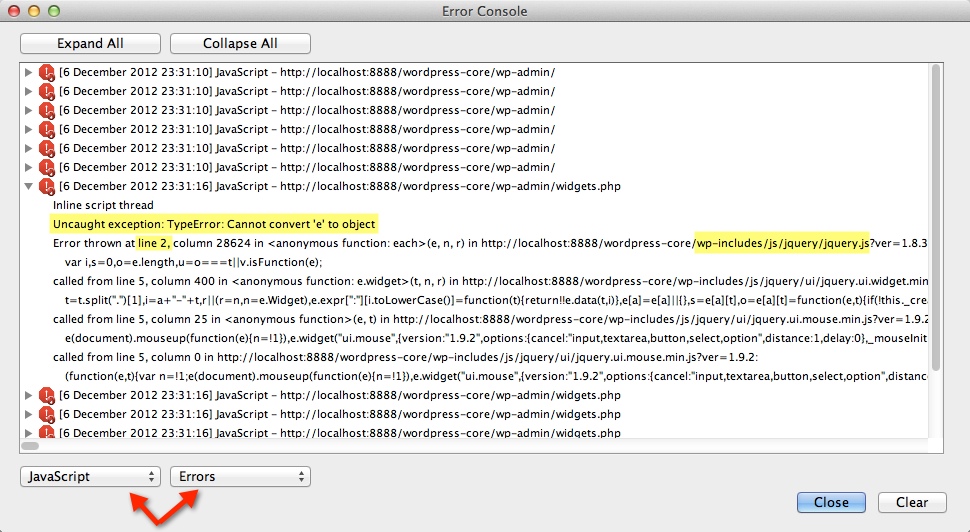Open the Errors severity filter dropdown
This screenshot has height=532, width=970.
(240, 477)
